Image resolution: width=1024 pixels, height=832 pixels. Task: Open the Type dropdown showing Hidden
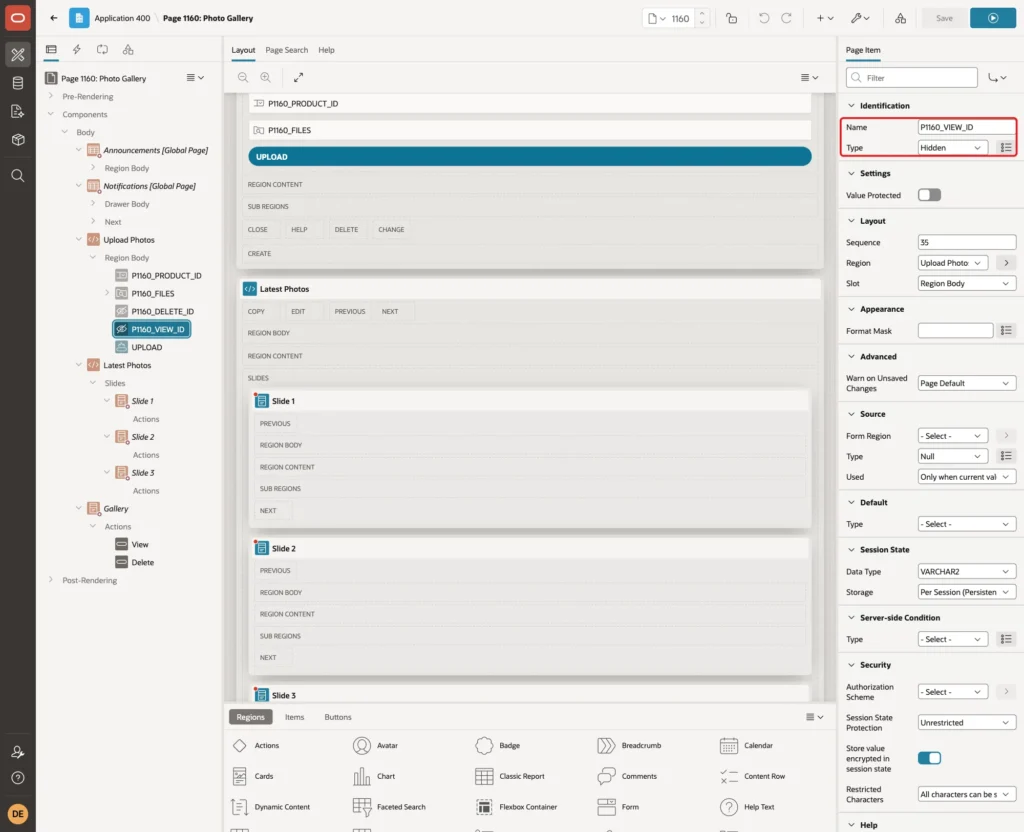pos(952,148)
